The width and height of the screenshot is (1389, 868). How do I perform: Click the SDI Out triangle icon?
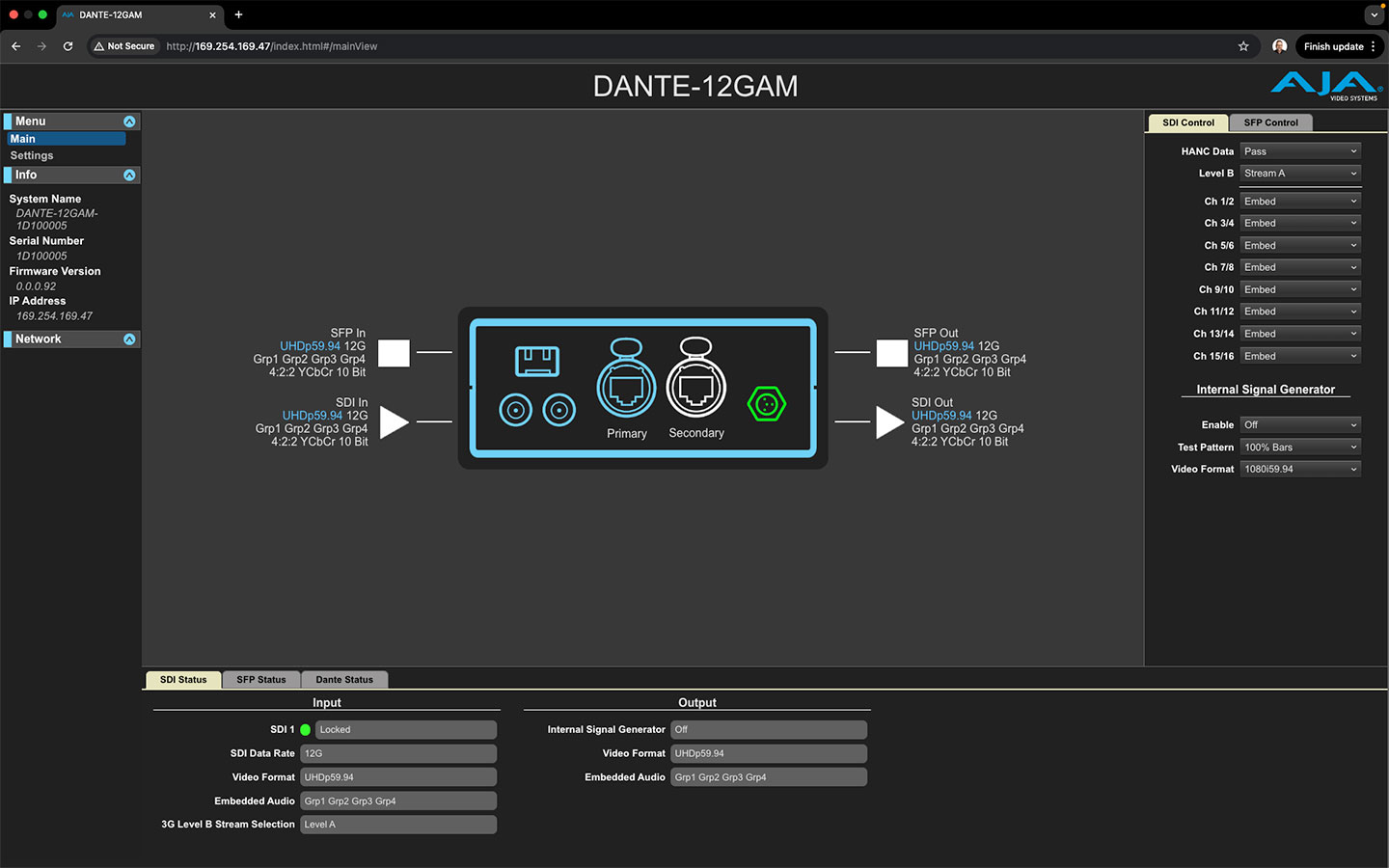pyautogui.click(x=889, y=422)
